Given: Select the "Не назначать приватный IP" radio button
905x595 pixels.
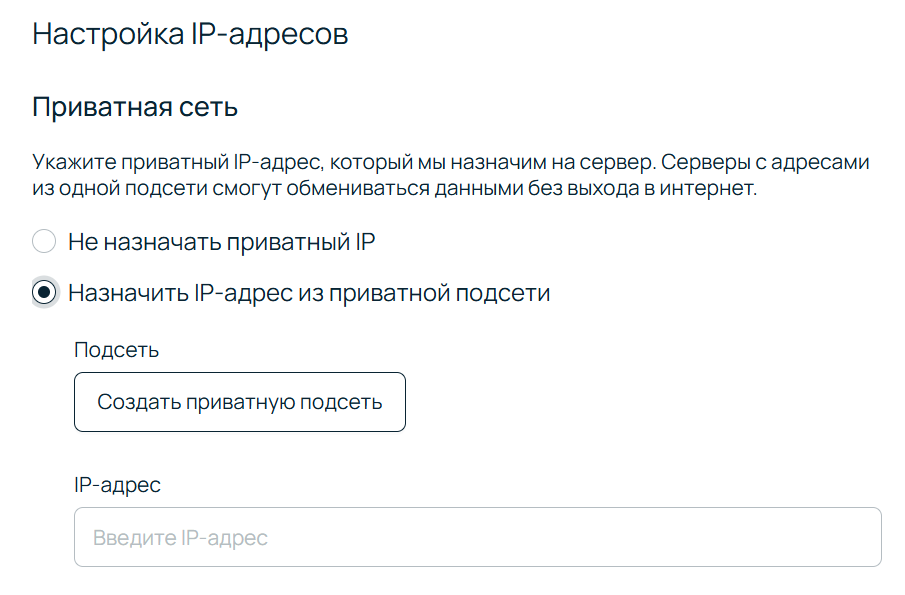Looking at the screenshot, I should click(44, 241).
